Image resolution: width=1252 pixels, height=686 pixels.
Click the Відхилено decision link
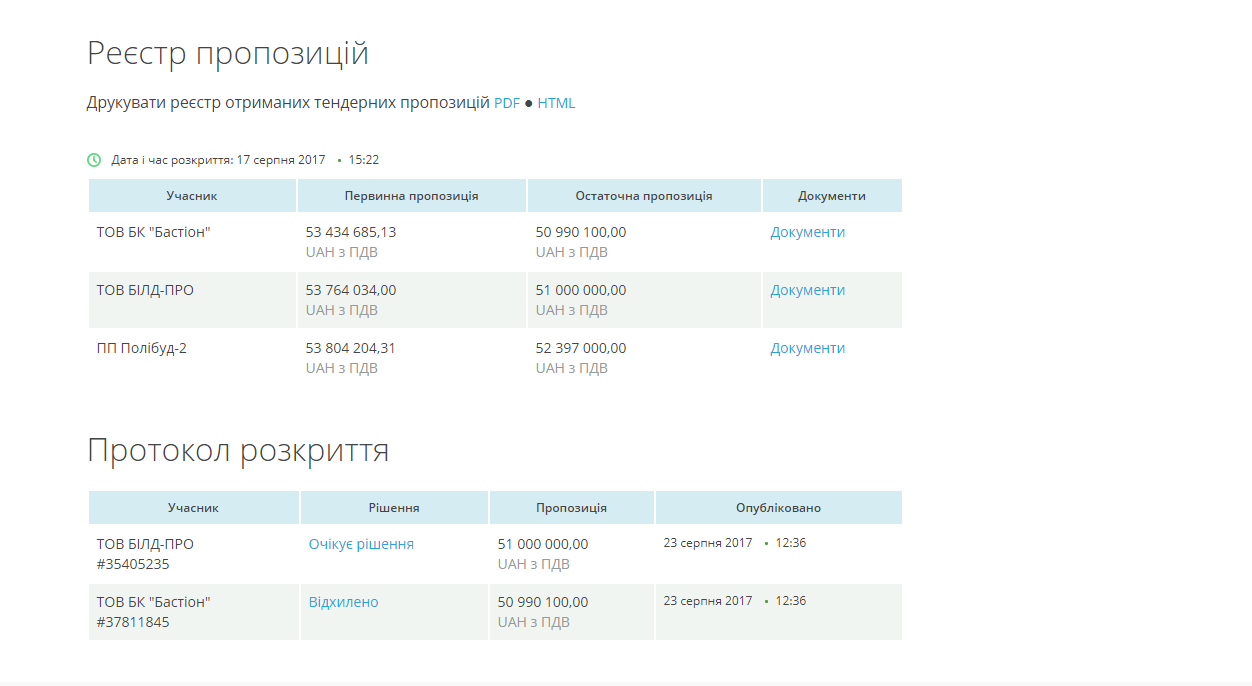pyautogui.click(x=343, y=602)
